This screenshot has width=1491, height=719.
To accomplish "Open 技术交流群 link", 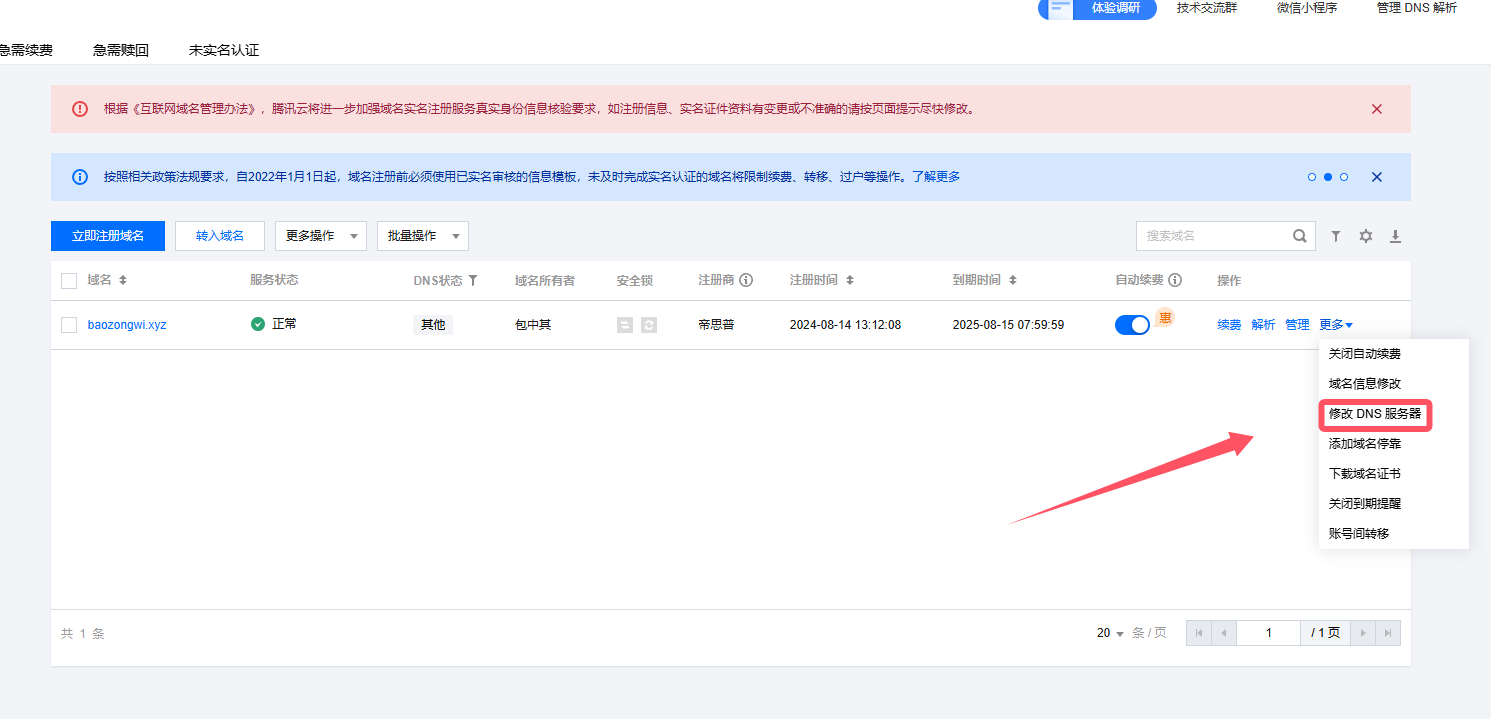I will (x=1206, y=8).
